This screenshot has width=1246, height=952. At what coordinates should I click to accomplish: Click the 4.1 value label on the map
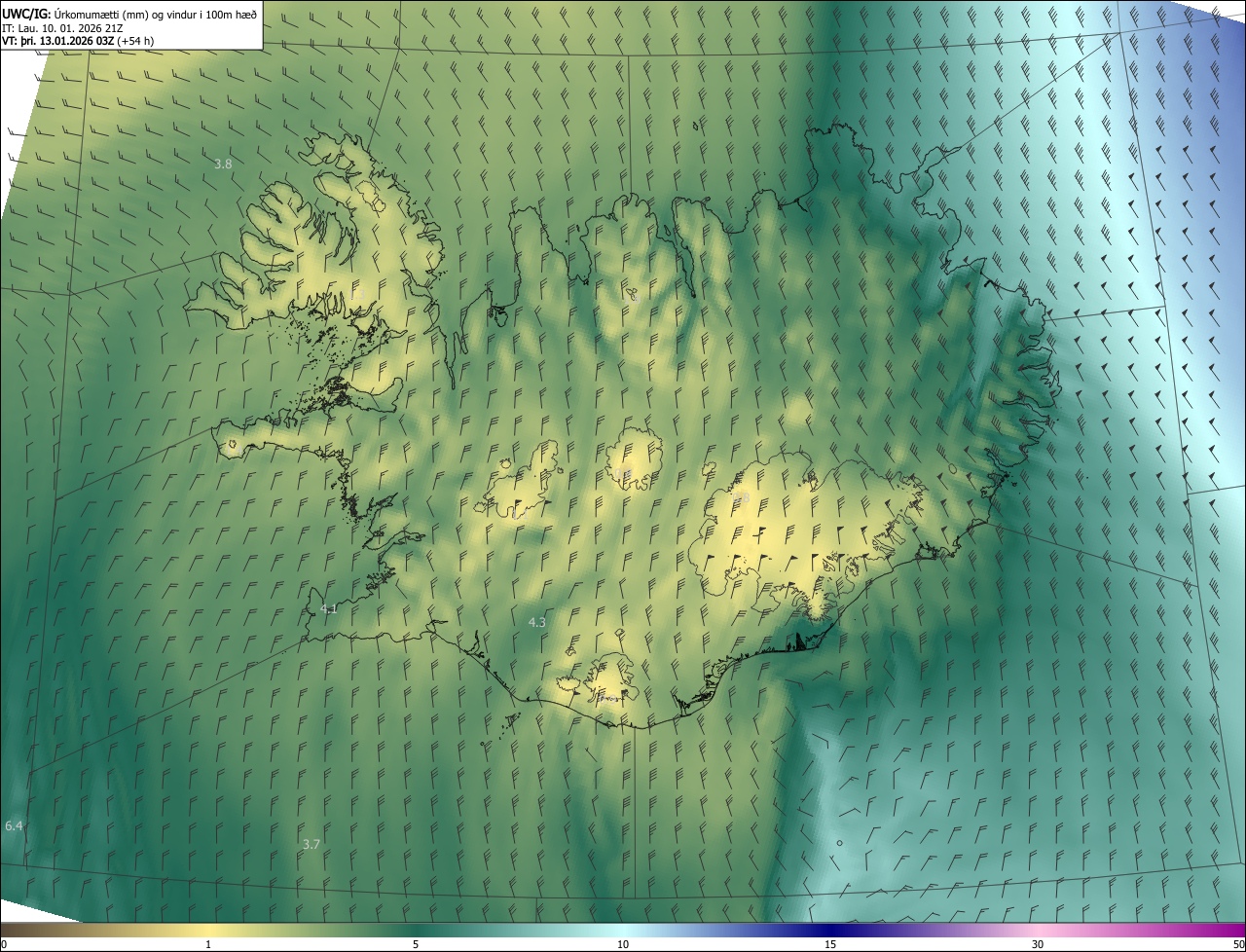click(x=328, y=608)
